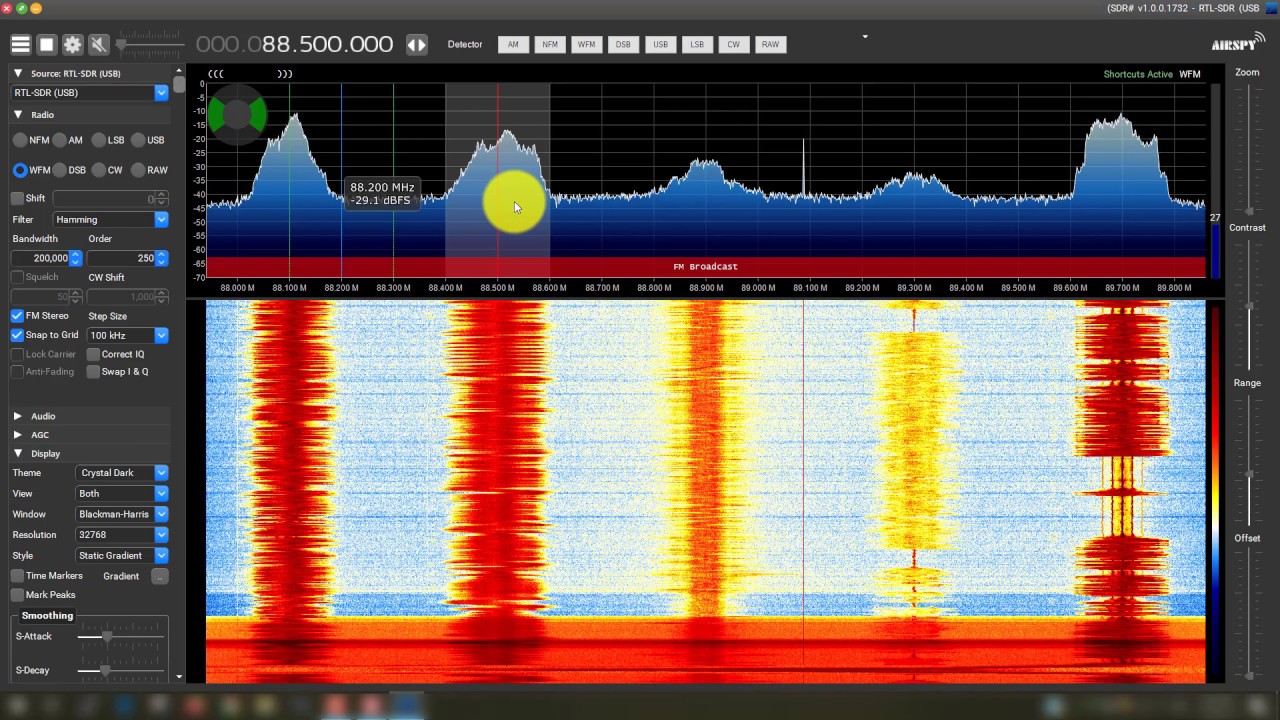1280x720 pixels.
Task: Select the USB detector button
Action: (660, 44)
